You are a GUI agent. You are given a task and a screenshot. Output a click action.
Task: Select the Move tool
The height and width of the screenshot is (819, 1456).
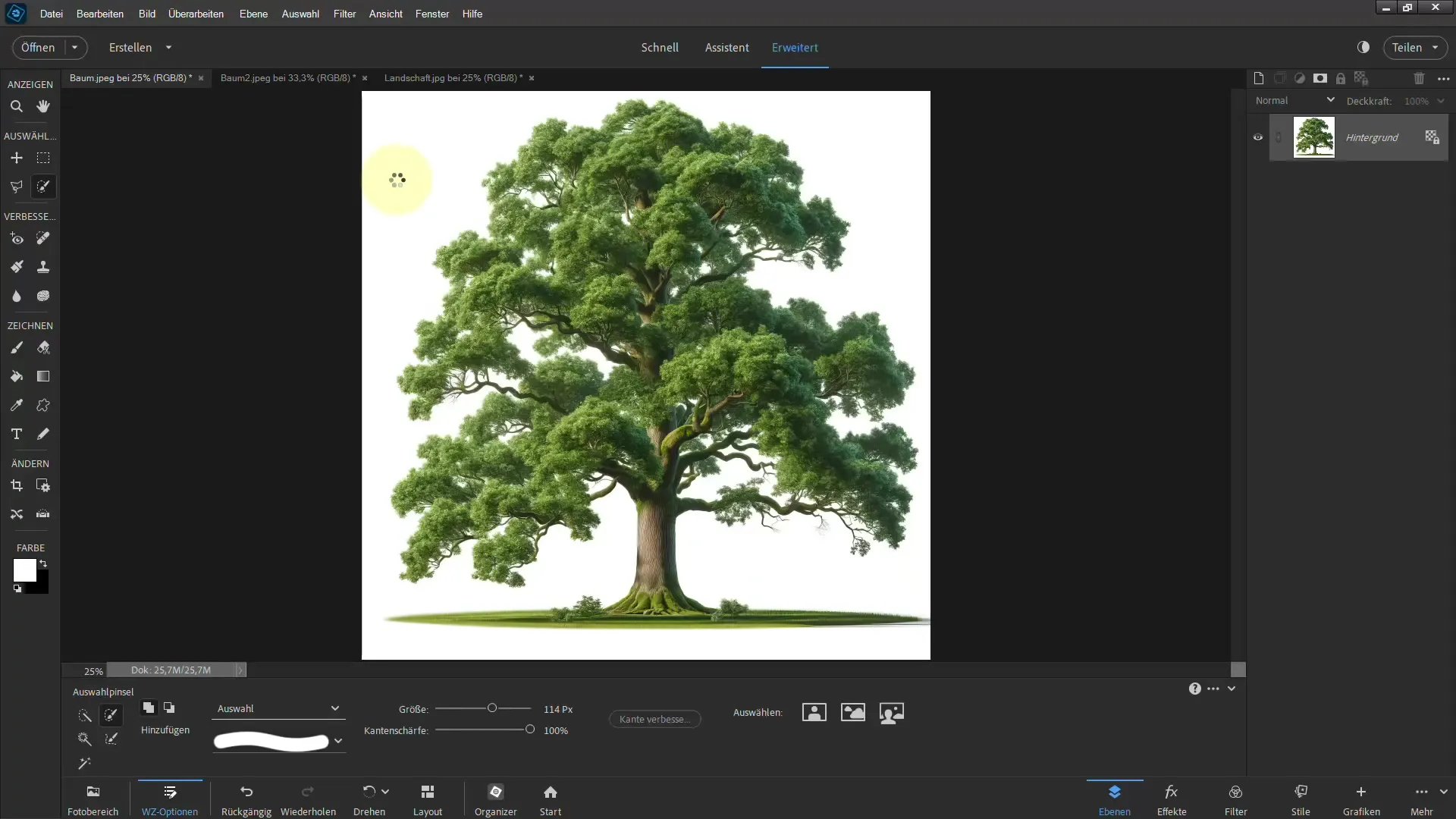coord(16,158)
